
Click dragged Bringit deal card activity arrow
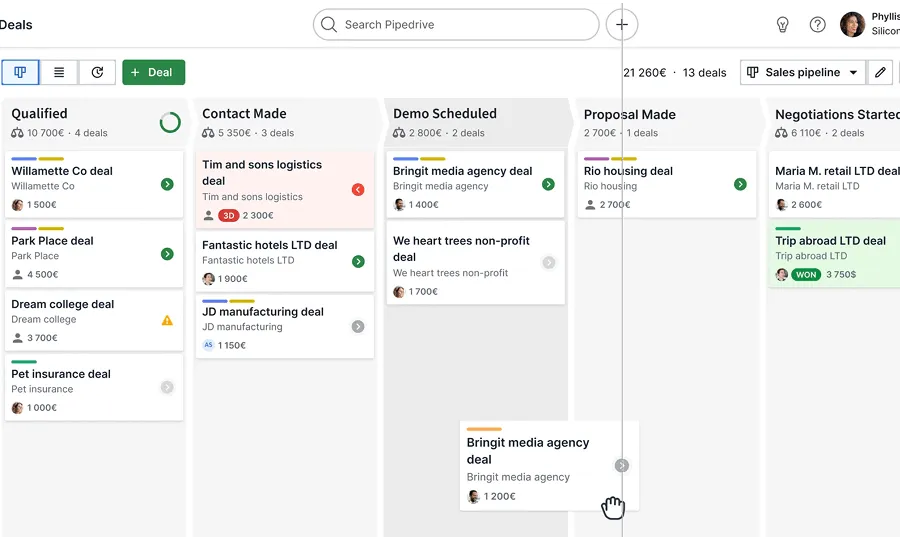pyautogui.click(x=622, y=465)
